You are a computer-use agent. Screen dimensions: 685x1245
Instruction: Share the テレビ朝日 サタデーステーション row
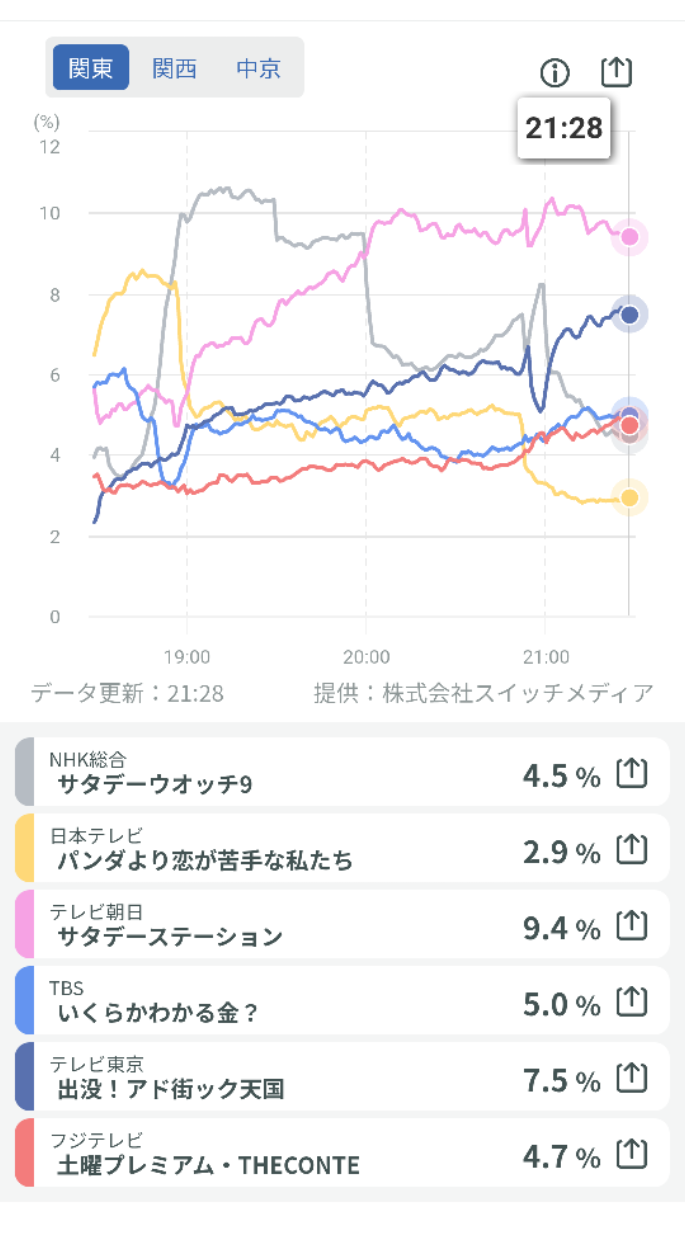(632, 925)
